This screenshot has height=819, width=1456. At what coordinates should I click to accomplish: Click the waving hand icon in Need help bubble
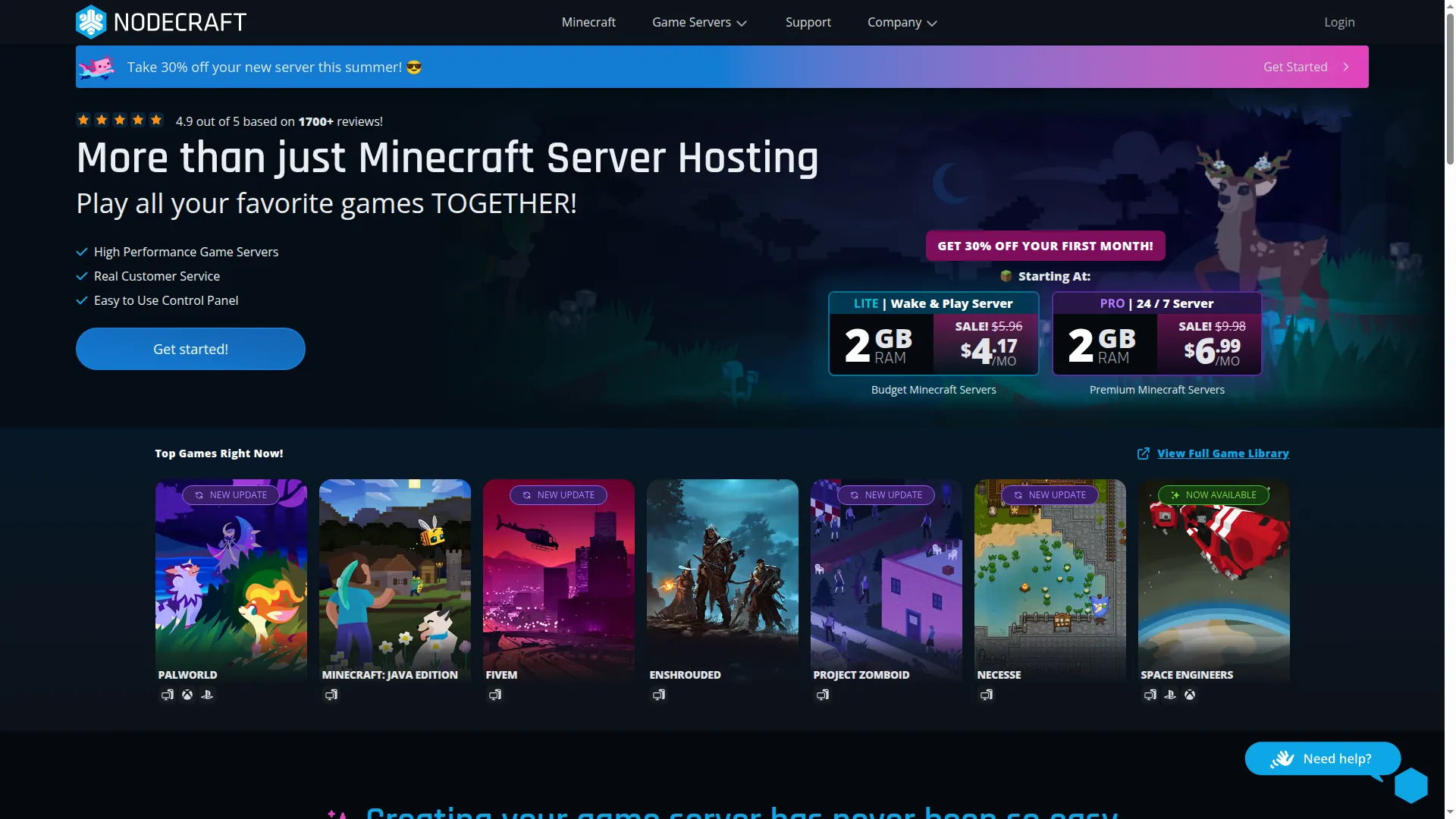(1282, 758)
